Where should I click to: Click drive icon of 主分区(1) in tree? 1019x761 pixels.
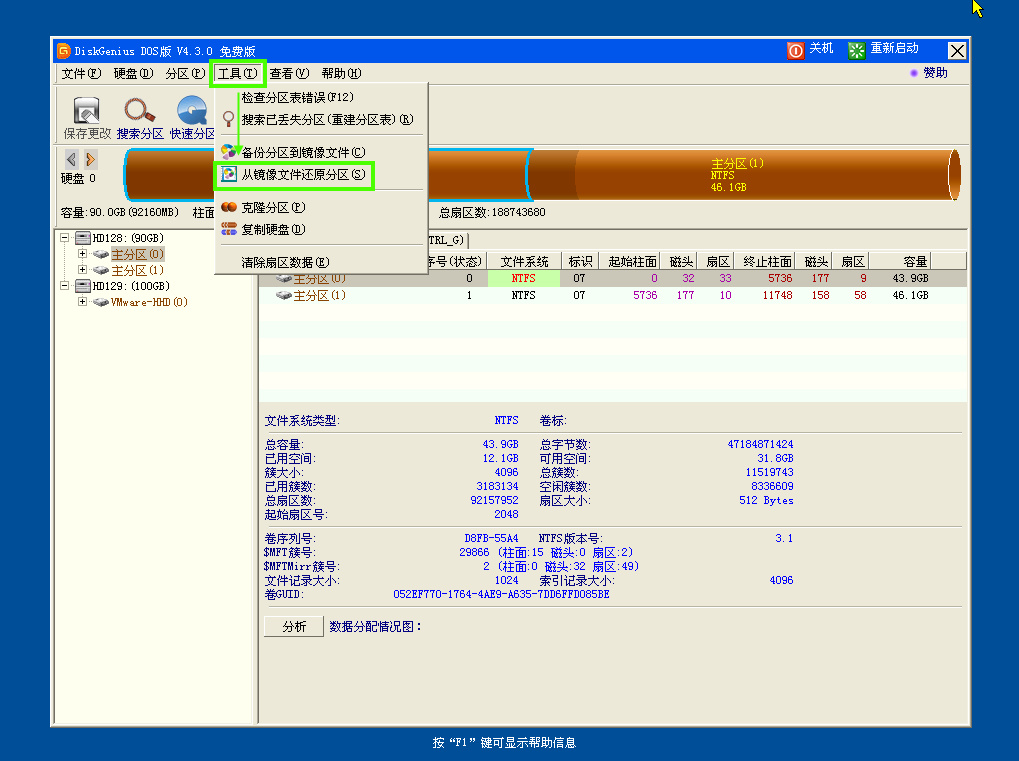point(101,270)
